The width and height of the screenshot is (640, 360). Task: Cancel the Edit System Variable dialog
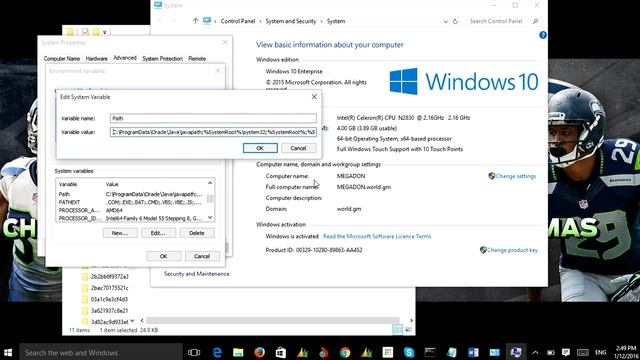298,148
